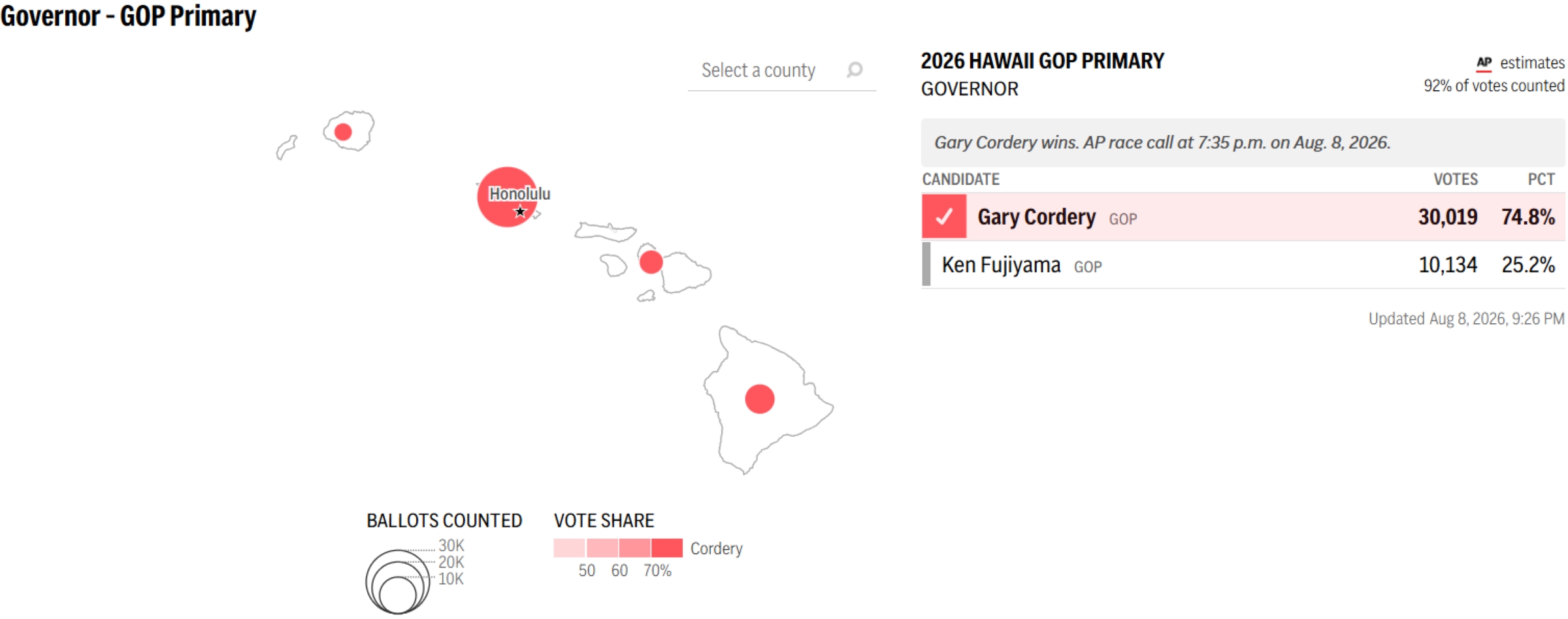Select the Ken Fujiyama candidate row
The image size is (1568, 619).
click(x=1243, y=264)
